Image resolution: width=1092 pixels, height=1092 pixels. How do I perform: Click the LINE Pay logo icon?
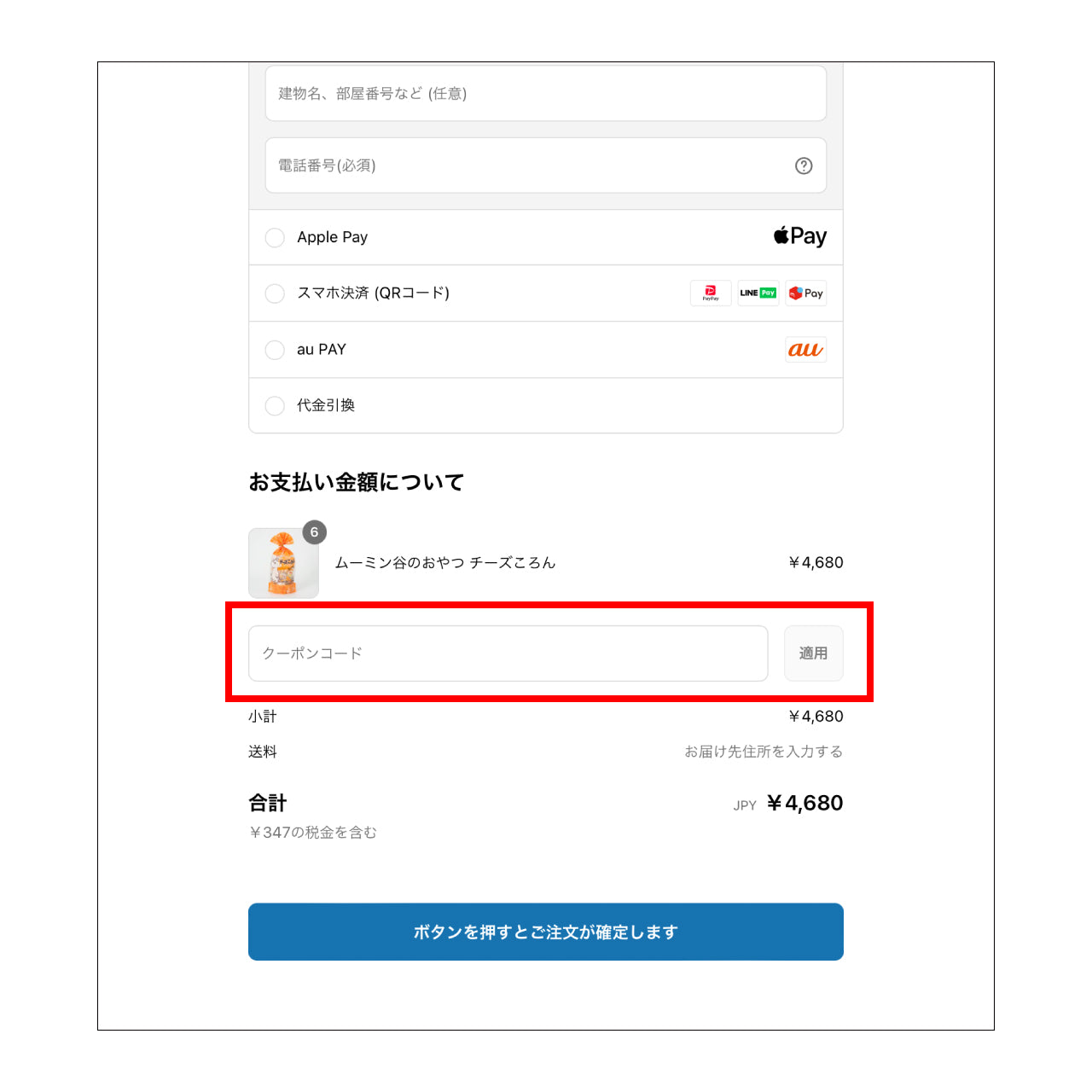[x=758, y=293]
